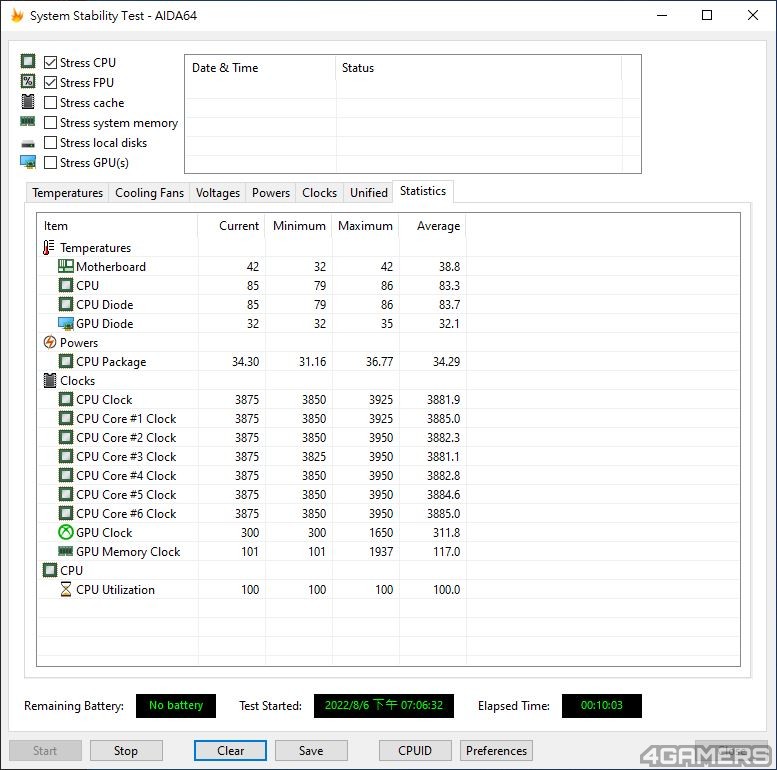Click the CPU Utilization hourglass icon
The image size is (777, 770).
pyautogui.click(x=66, y=589)
